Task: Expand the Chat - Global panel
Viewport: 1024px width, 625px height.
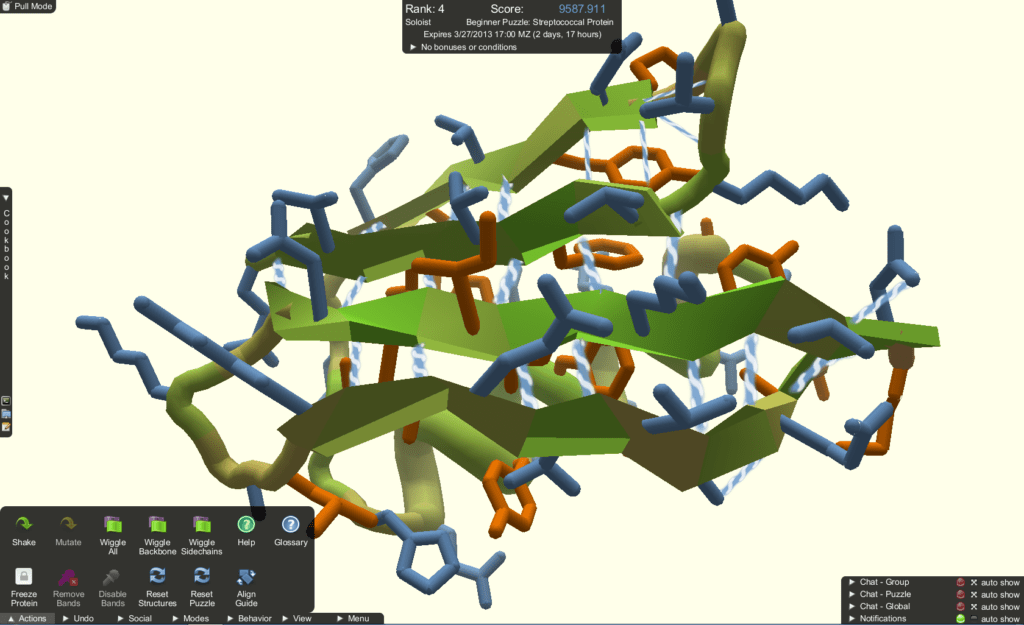Action: [852, 607]
